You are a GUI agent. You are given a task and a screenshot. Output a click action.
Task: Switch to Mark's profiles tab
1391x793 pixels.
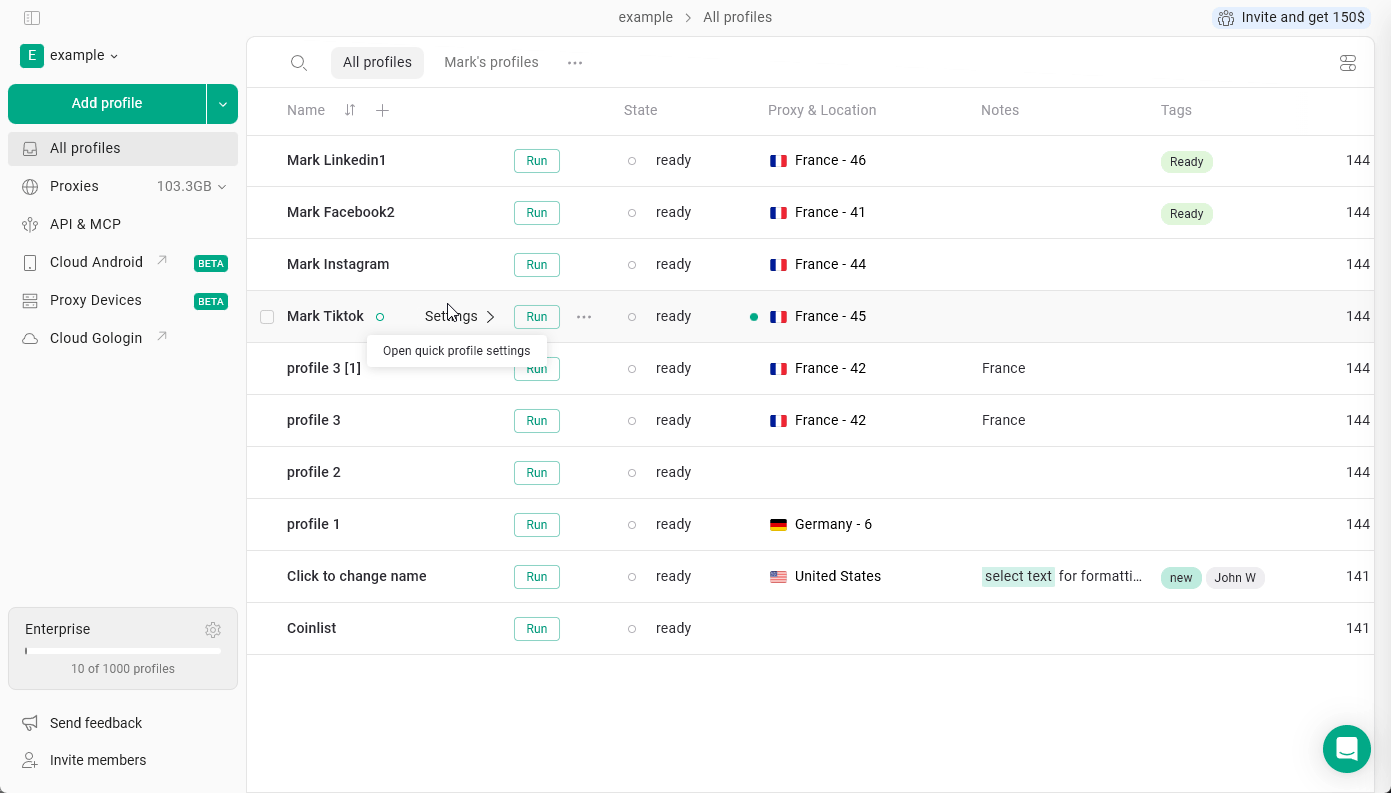491,62
